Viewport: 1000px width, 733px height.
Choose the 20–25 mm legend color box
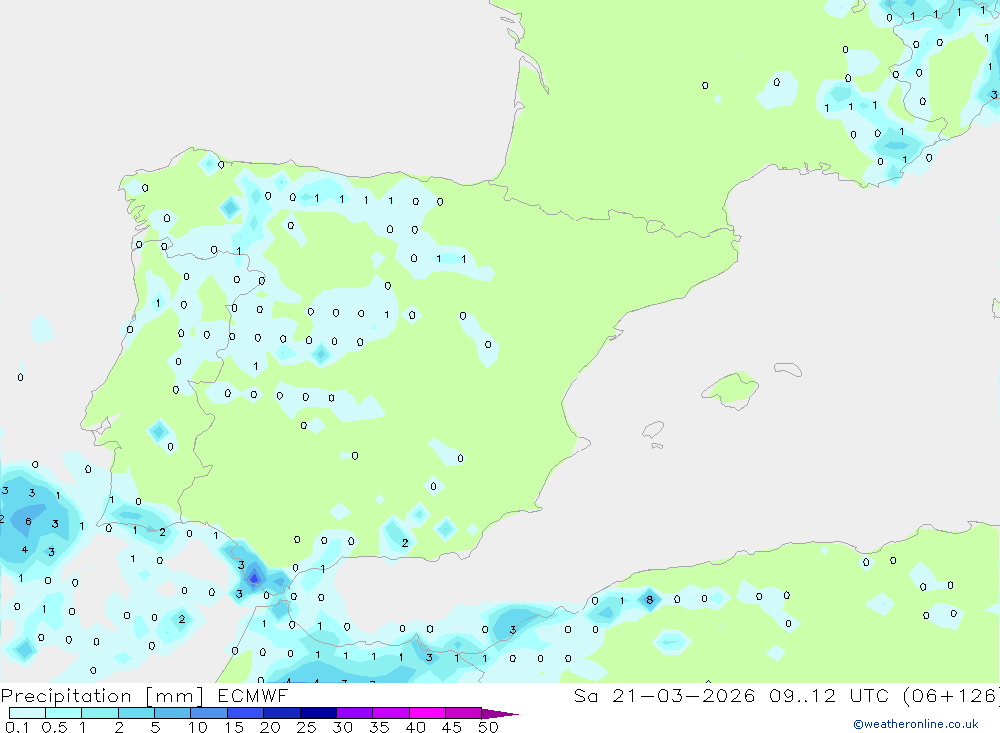(282, 713)
